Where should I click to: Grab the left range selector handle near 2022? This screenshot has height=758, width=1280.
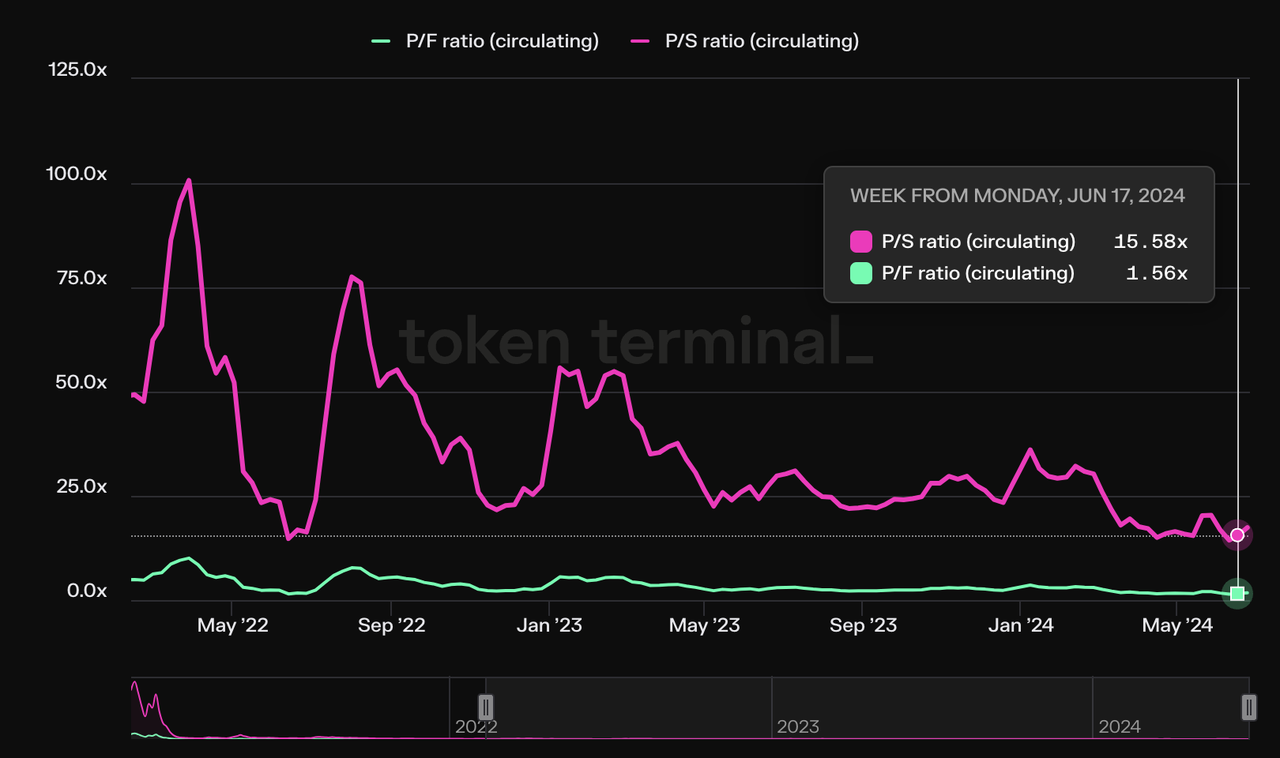pyautogui.click(x=486, y=707)
